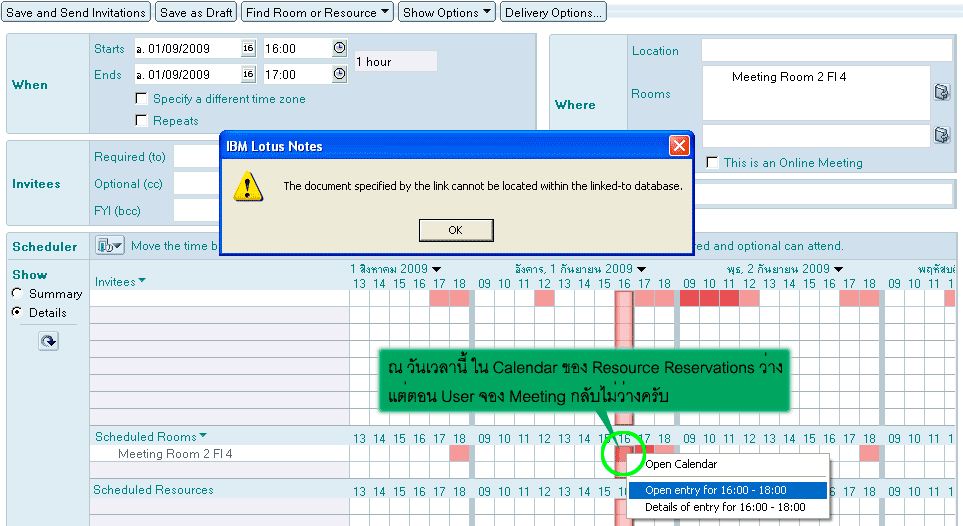Click the Ends time field 17:00
The height and width of the screenshot is (526, 963).
point(297,74)
